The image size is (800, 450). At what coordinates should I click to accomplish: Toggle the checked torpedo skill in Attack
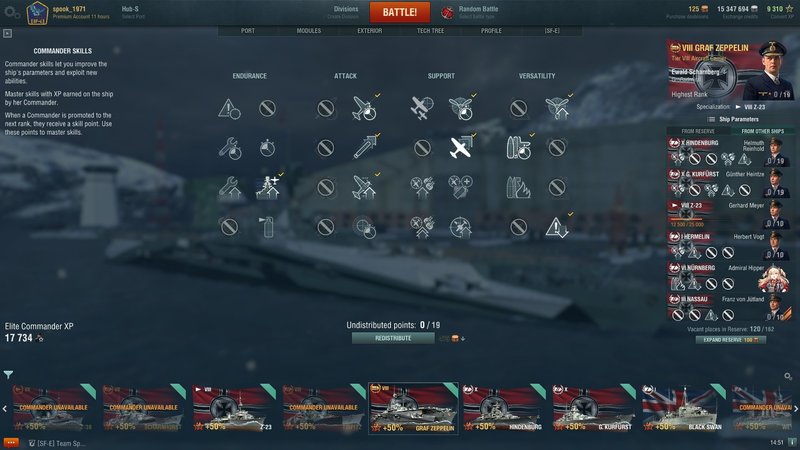[x=364, y=147]
